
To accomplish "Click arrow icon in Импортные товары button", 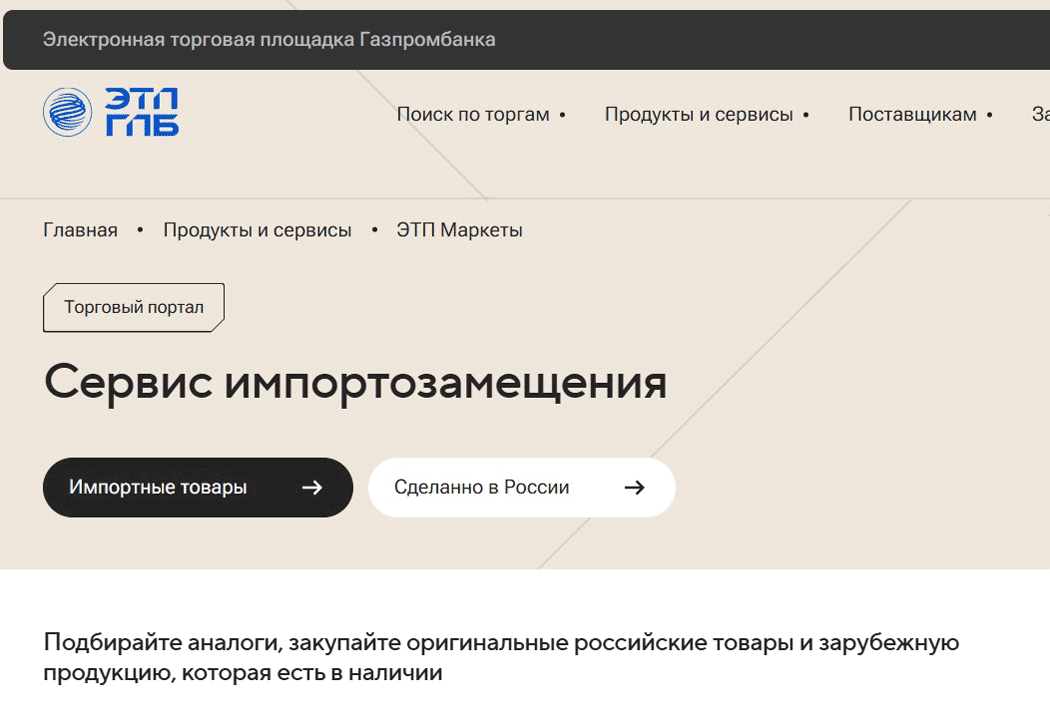I will [x=312, y=488].
